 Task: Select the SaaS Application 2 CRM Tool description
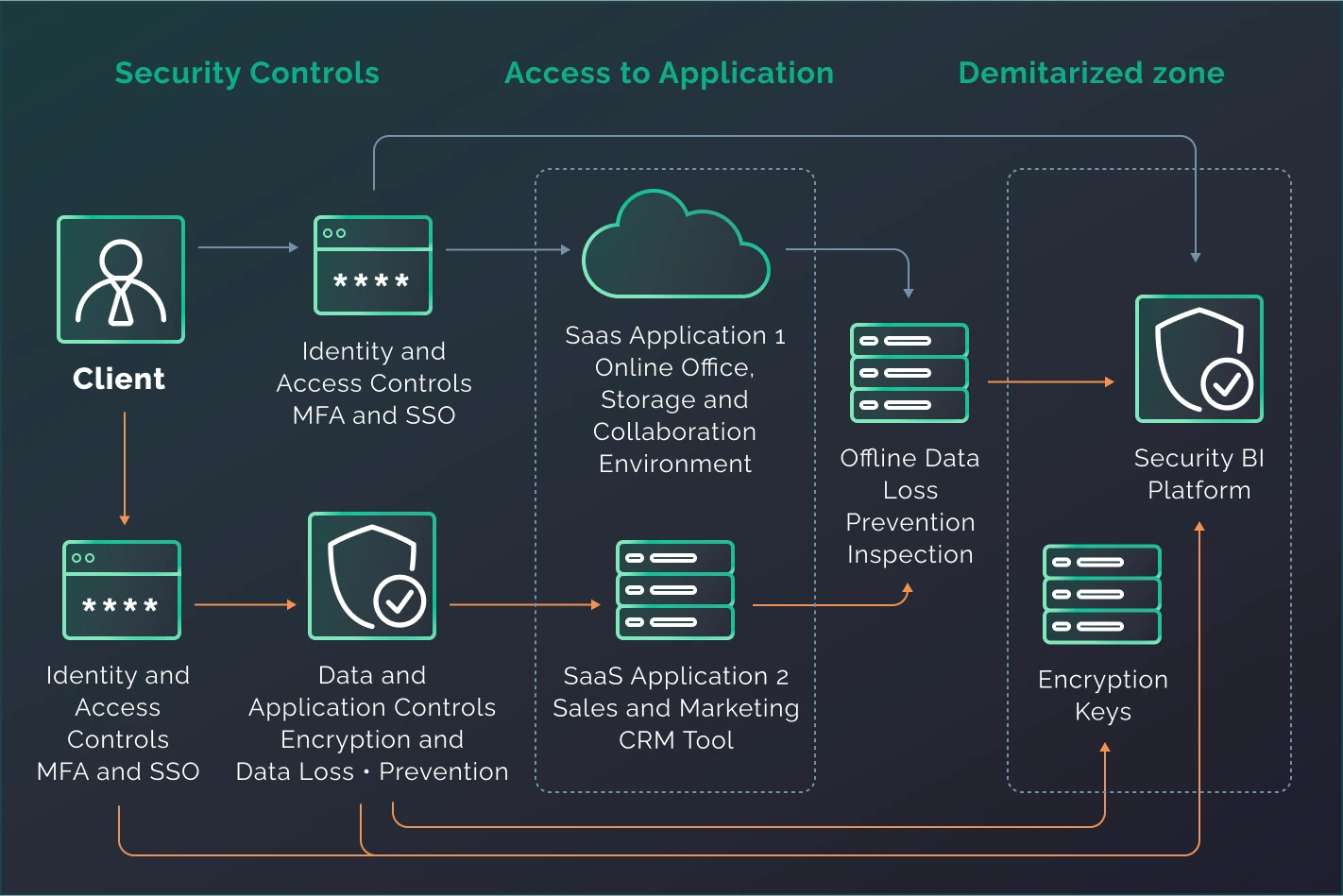[x=675, y=708]
